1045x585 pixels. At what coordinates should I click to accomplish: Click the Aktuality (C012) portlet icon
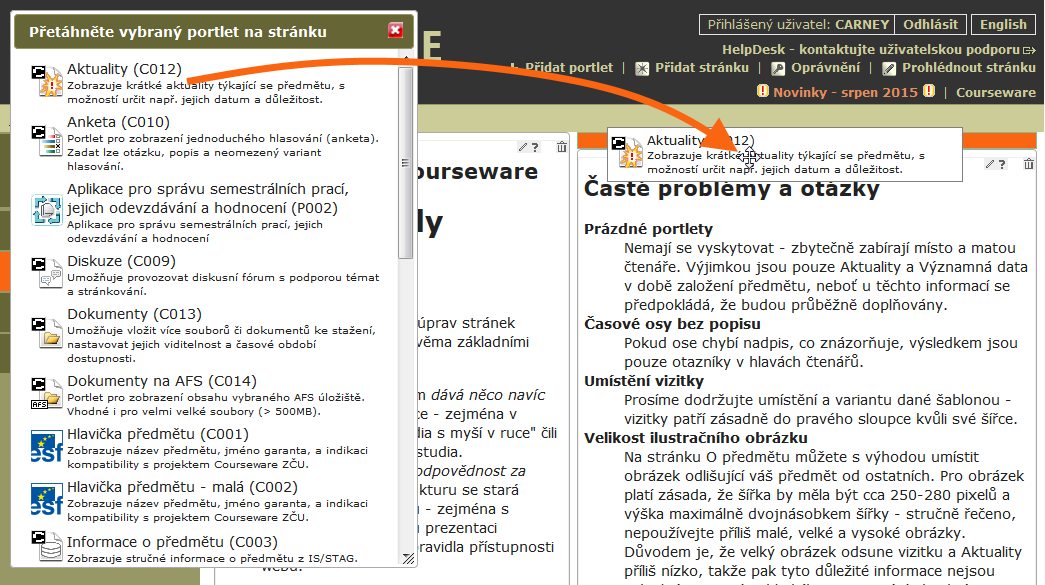pyautogui.click(x=47, y=80)
